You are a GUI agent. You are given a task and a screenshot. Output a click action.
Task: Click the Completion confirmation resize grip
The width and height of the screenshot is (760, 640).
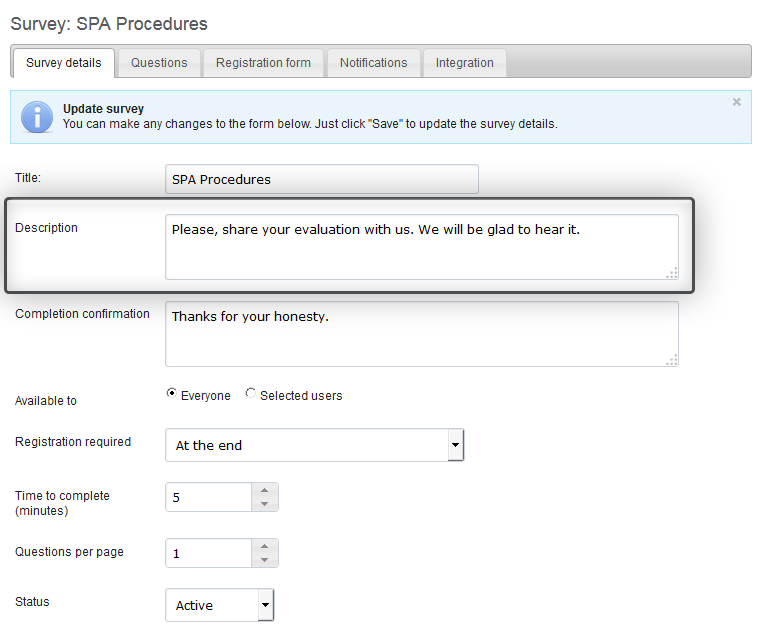pyautogui.click(x=672, y=360)
